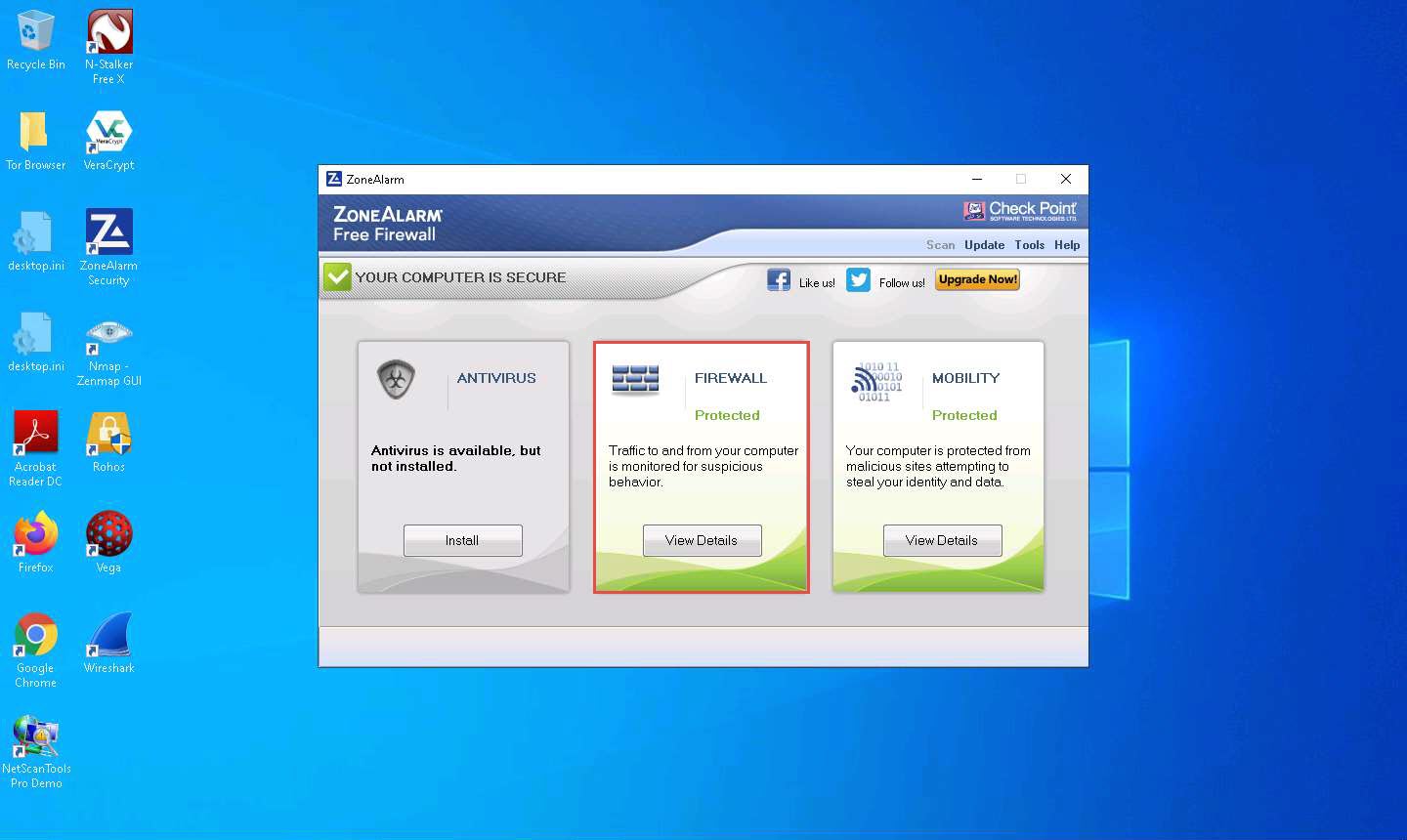Click the Facebook Like us icon
Image resolution: width=1407 pixels, height=840 pixels.
pyautogui.click(x=779, y=280)
